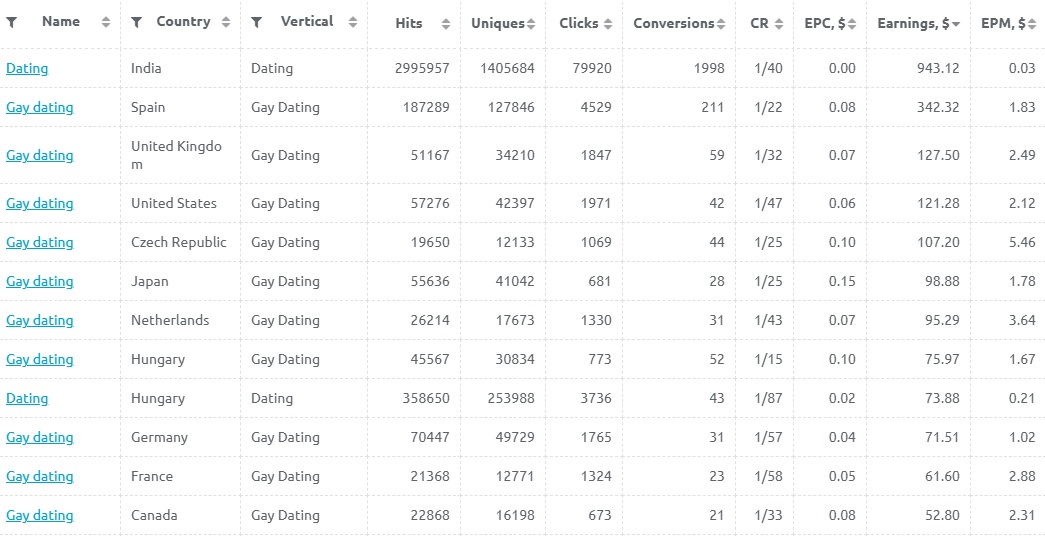Toggle Earnings descending sort arrow
The width and height of the screenshot is (1045, 536).
(x=956, y=23)
